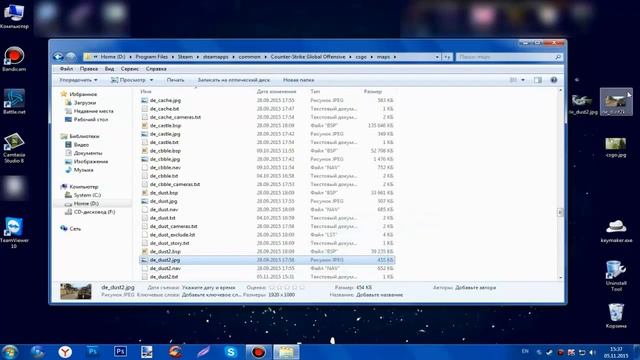Select Музыка library in navigation pane
Viewport: 640px width, 360px height.
[83, 170]
